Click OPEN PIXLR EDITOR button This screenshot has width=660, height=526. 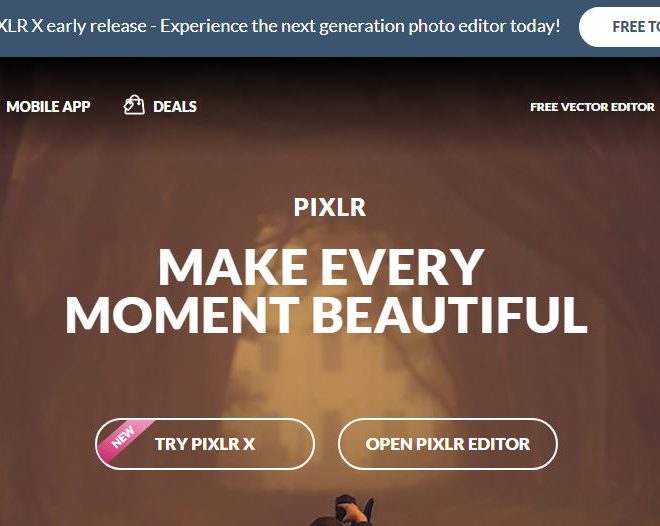pos(447,444)
